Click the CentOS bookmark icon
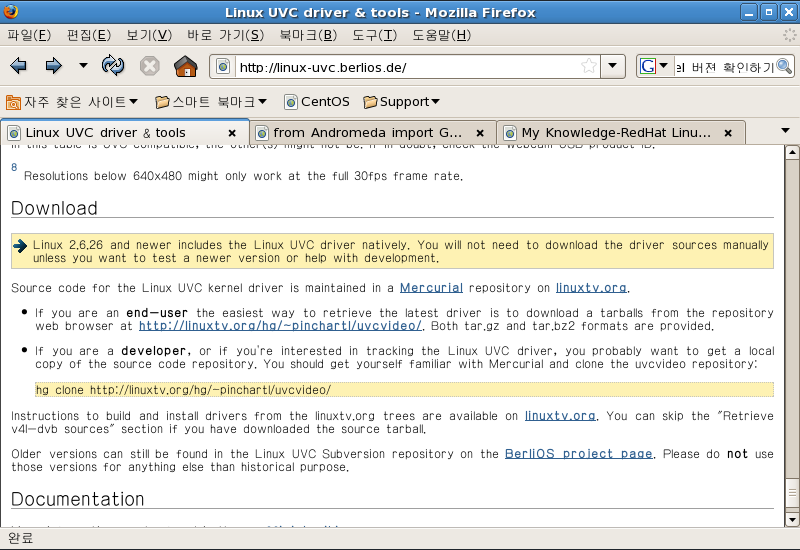 tap(291, 102)
